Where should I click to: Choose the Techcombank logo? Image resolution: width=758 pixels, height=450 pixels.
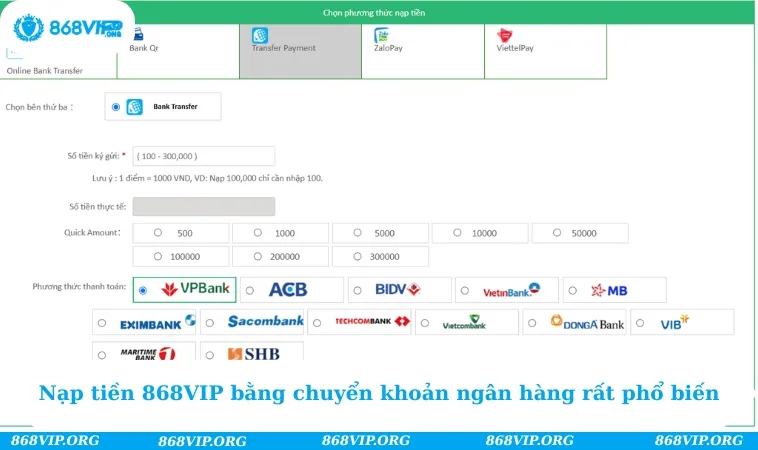point(372,322)
